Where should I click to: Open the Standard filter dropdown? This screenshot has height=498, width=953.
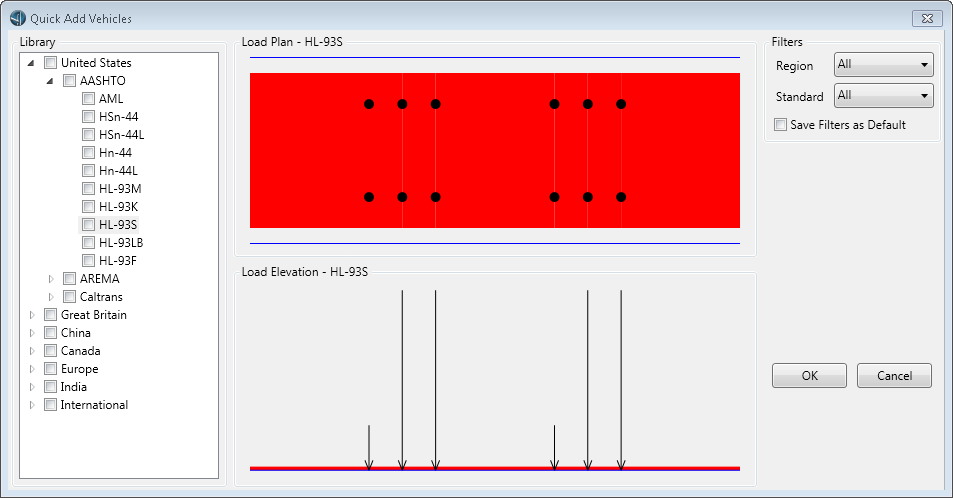point(883,97)
